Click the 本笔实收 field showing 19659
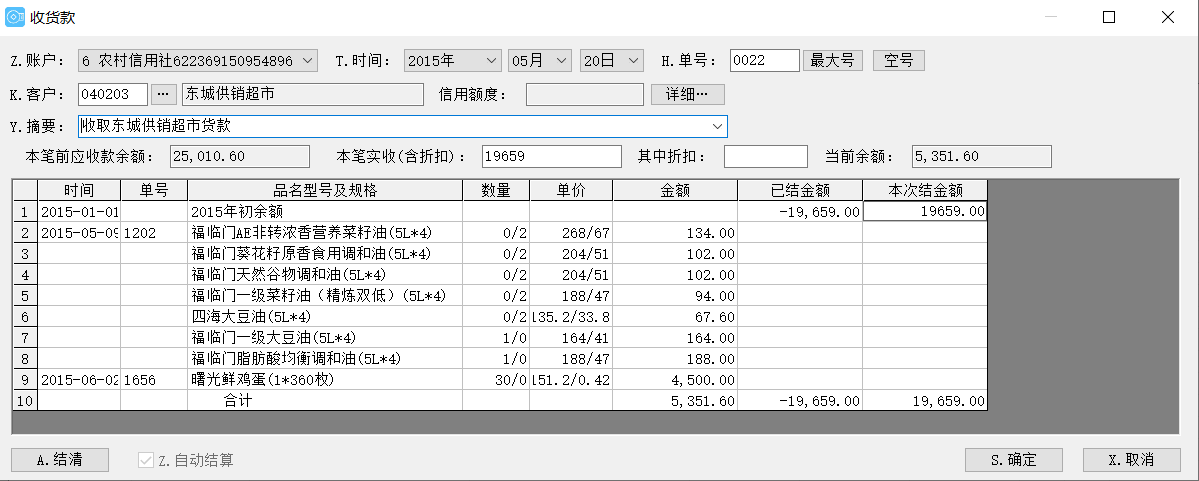 [551, 157]
